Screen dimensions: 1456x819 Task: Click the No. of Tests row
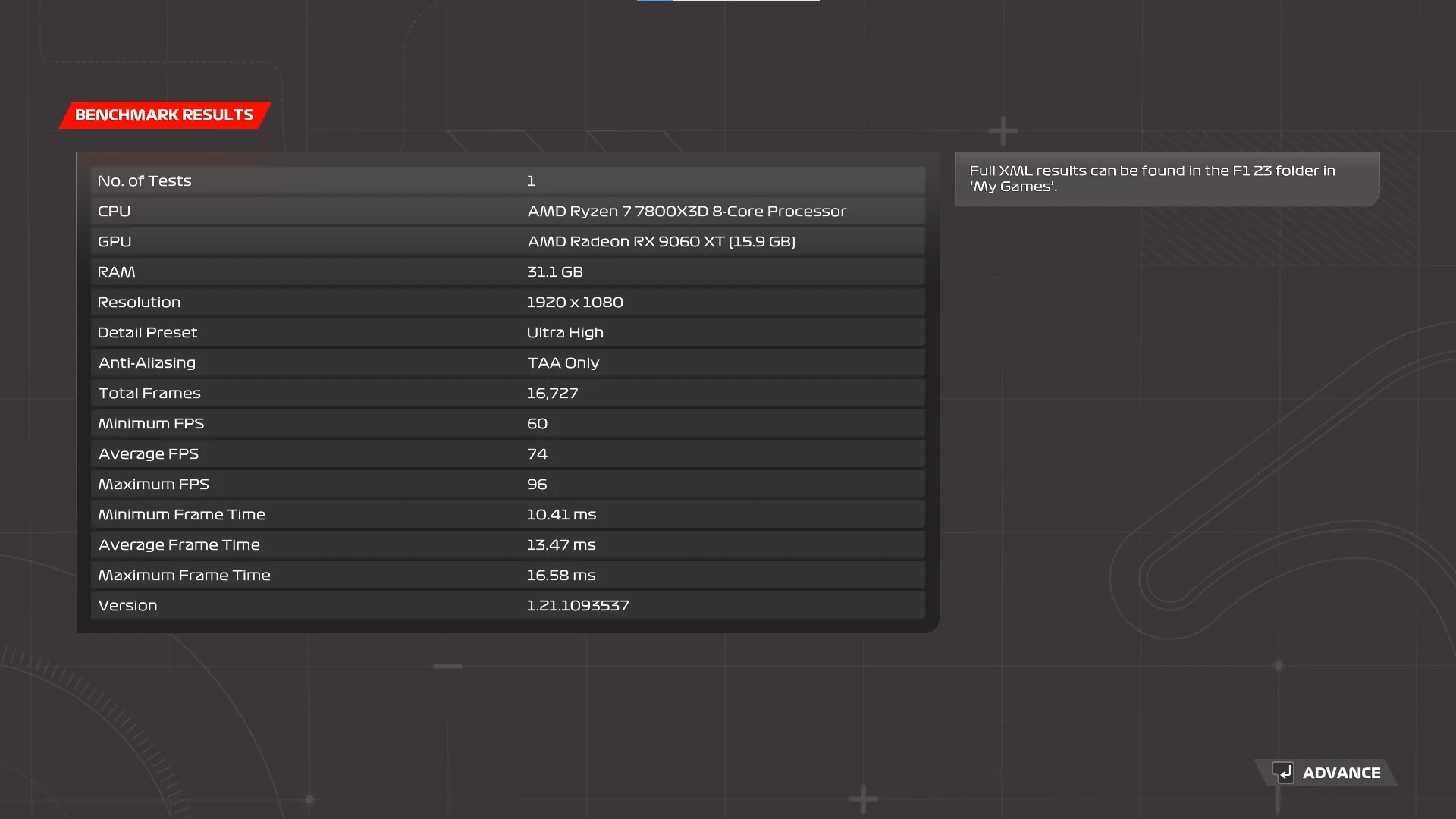pos(507,181)
